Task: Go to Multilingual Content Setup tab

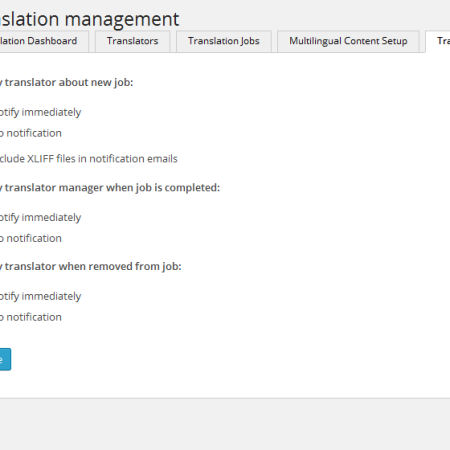Action: [x=348, y=41]
